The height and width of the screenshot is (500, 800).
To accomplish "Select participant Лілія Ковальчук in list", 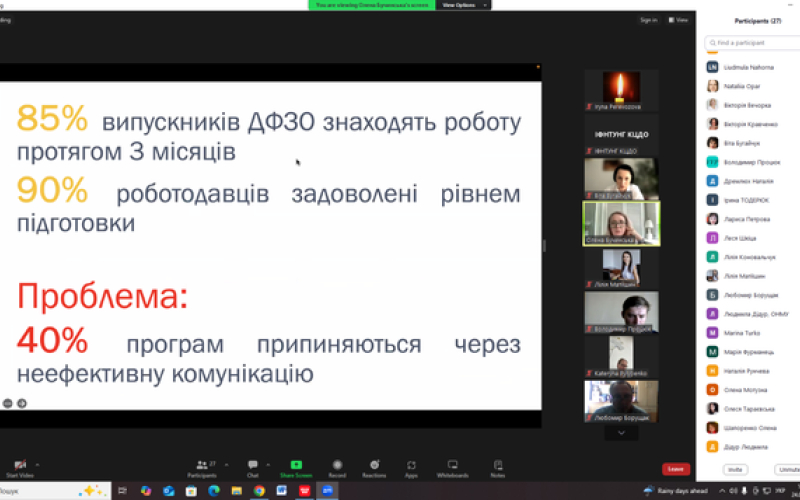I will [x=752, y=257].
